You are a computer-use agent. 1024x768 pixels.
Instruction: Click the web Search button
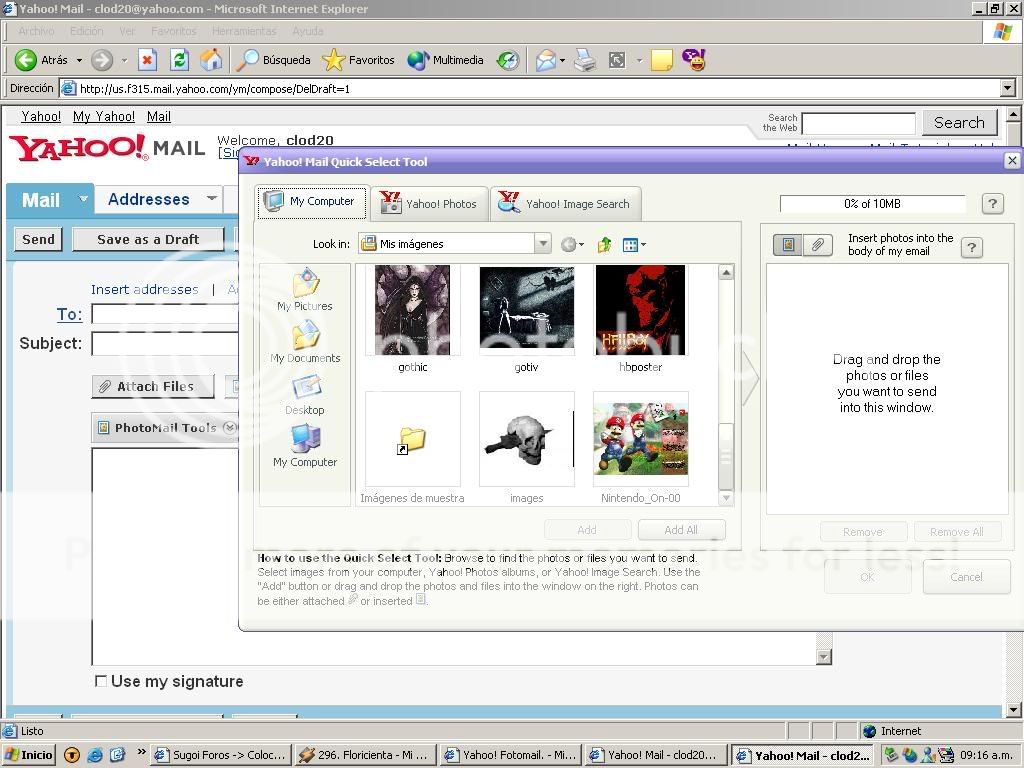click(x=959, y=122)
